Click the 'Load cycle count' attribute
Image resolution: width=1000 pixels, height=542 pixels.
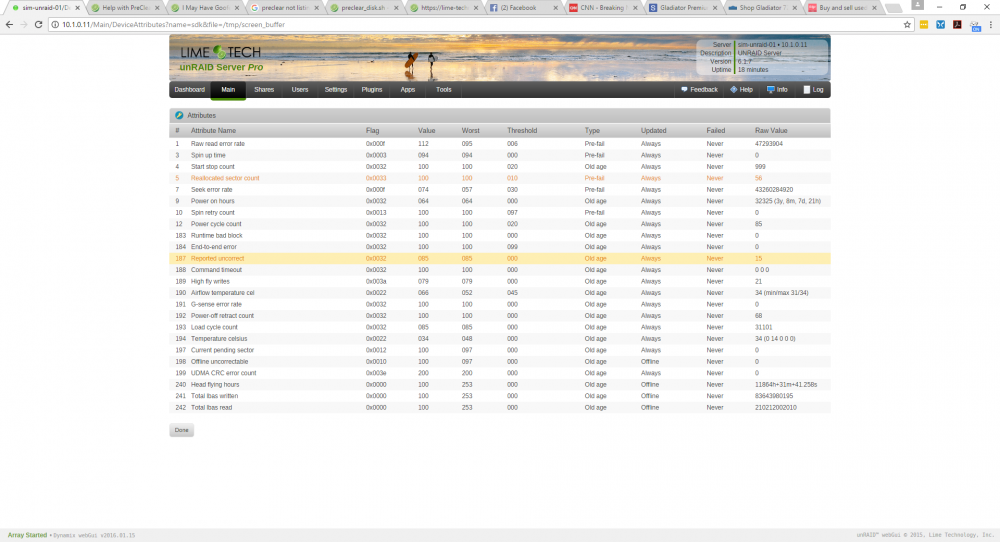point(214,327)
